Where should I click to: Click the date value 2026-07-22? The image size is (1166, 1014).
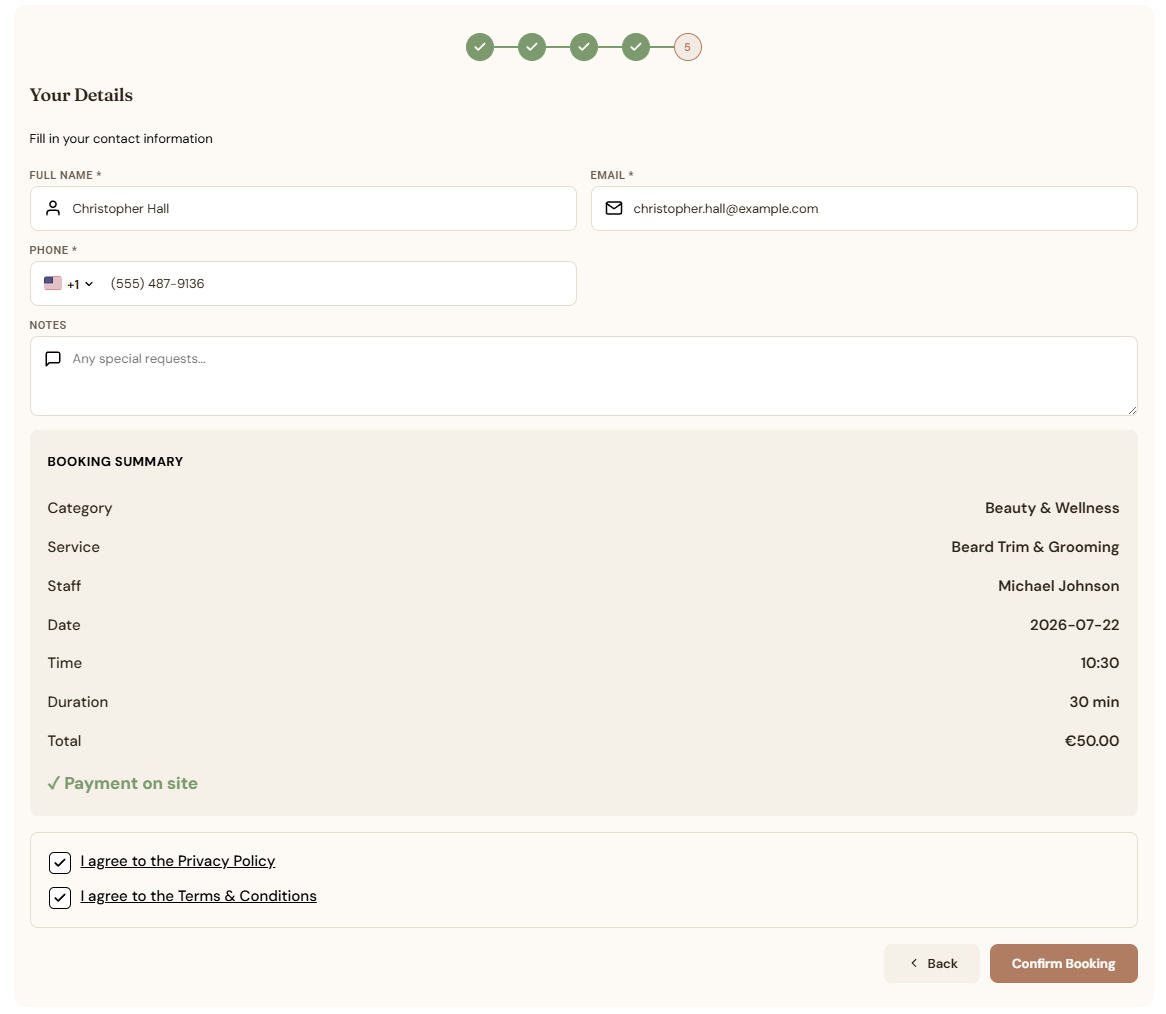tap(1075, 625)
